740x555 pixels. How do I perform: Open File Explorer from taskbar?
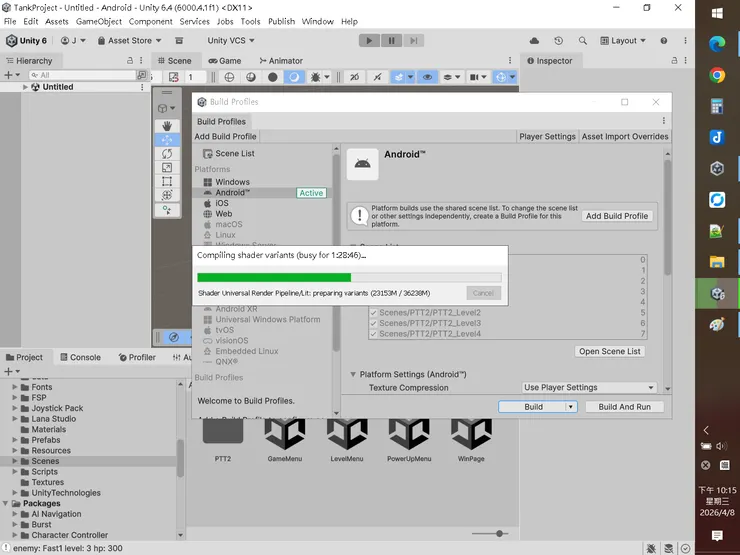coord(717,262)
